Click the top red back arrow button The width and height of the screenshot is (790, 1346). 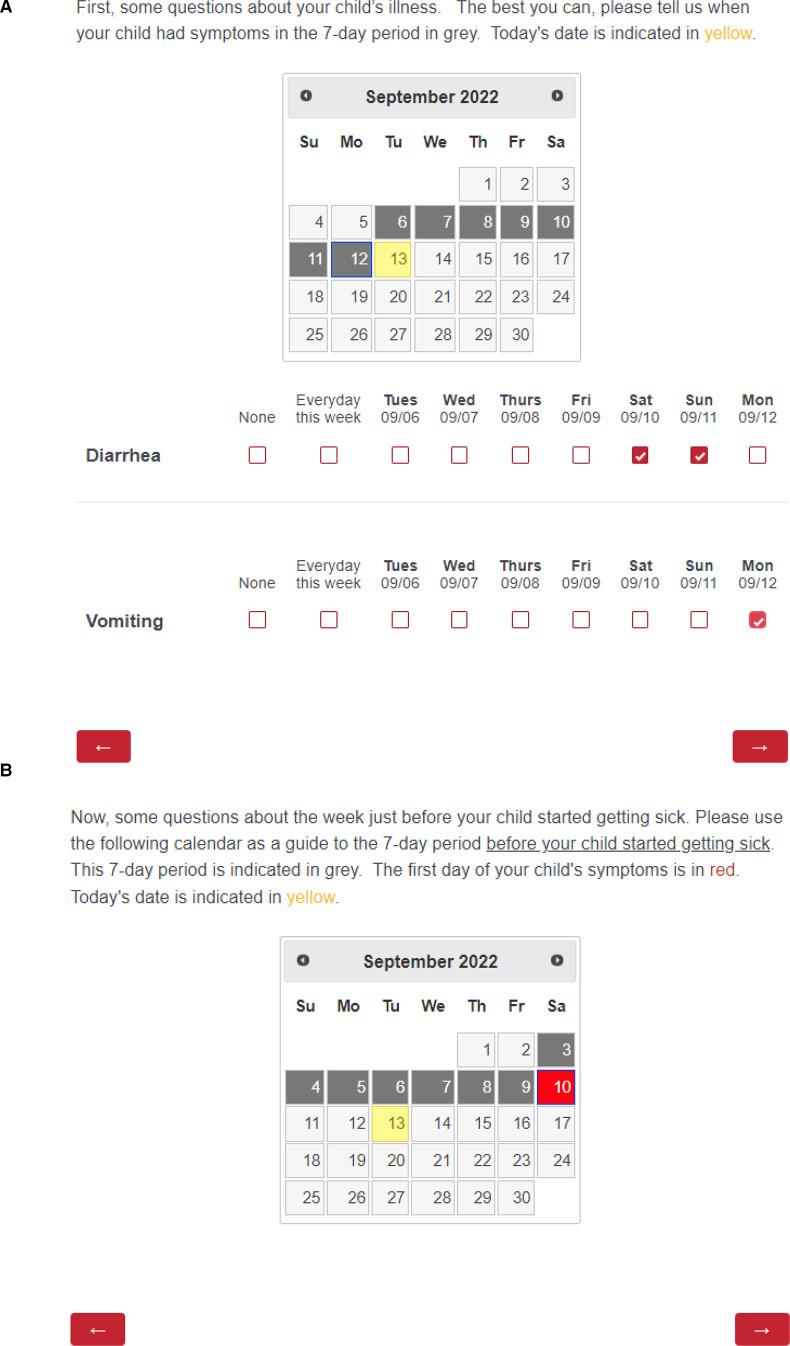(x=103, y=747)
